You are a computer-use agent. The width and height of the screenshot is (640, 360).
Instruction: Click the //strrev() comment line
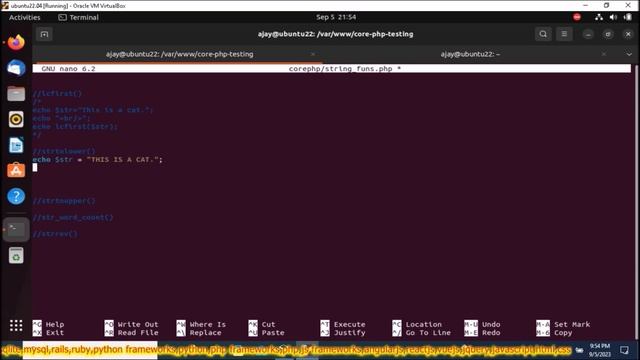coord(55,234)
